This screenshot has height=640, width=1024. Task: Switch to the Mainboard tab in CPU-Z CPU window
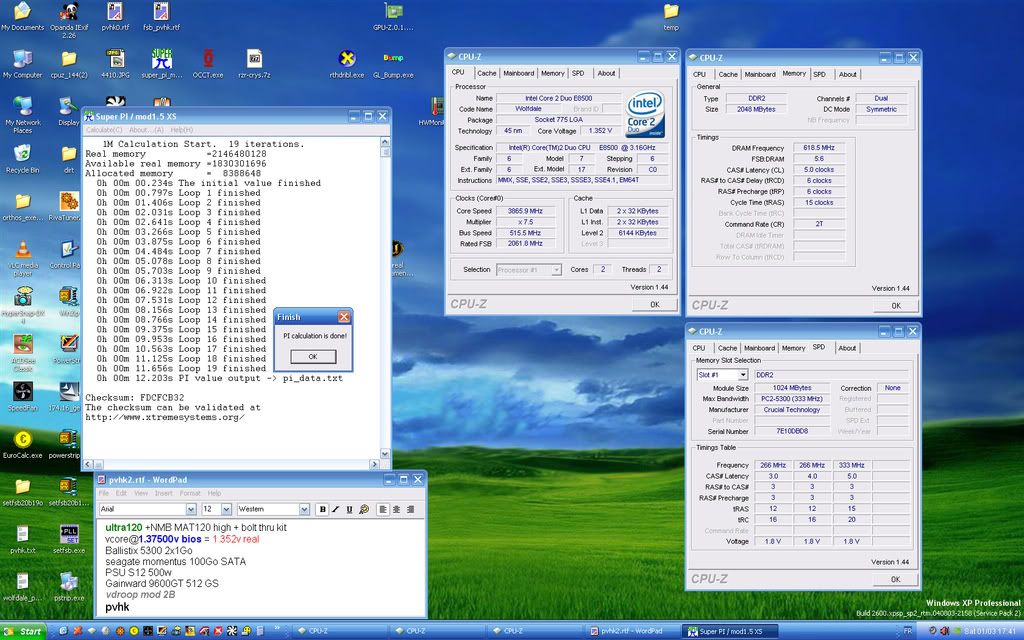tap(518, 73)
